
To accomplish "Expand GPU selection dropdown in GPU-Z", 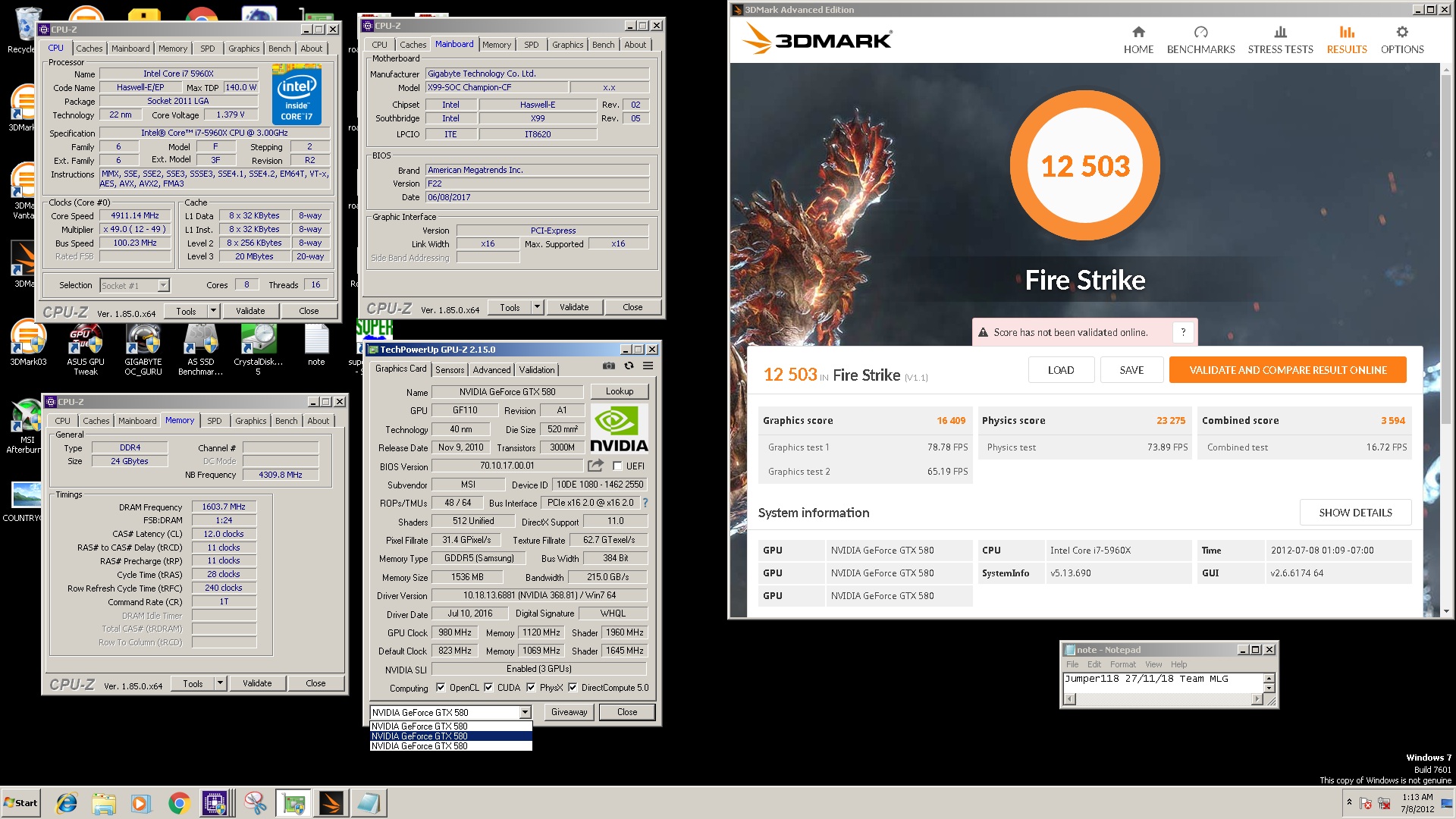I will point(525,712).
